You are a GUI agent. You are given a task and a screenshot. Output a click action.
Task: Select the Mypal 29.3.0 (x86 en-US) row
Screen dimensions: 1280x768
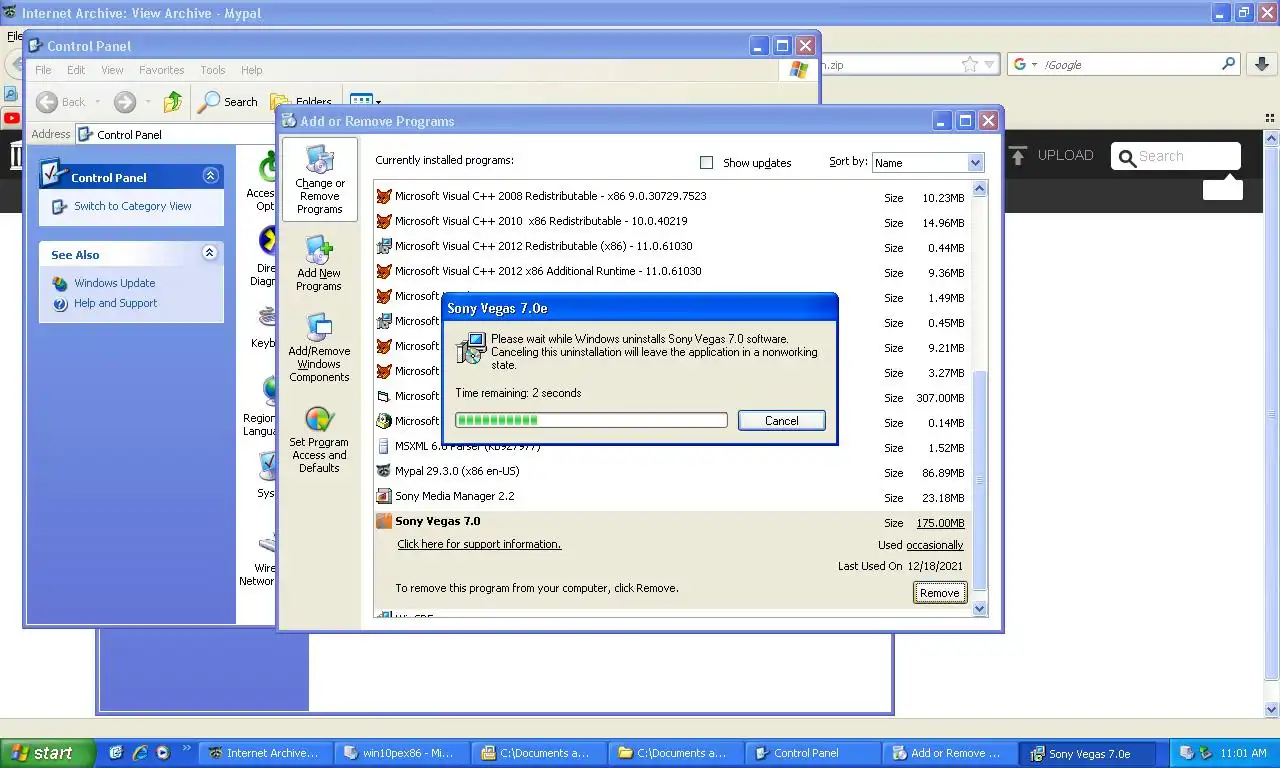[x=671, y=471]
